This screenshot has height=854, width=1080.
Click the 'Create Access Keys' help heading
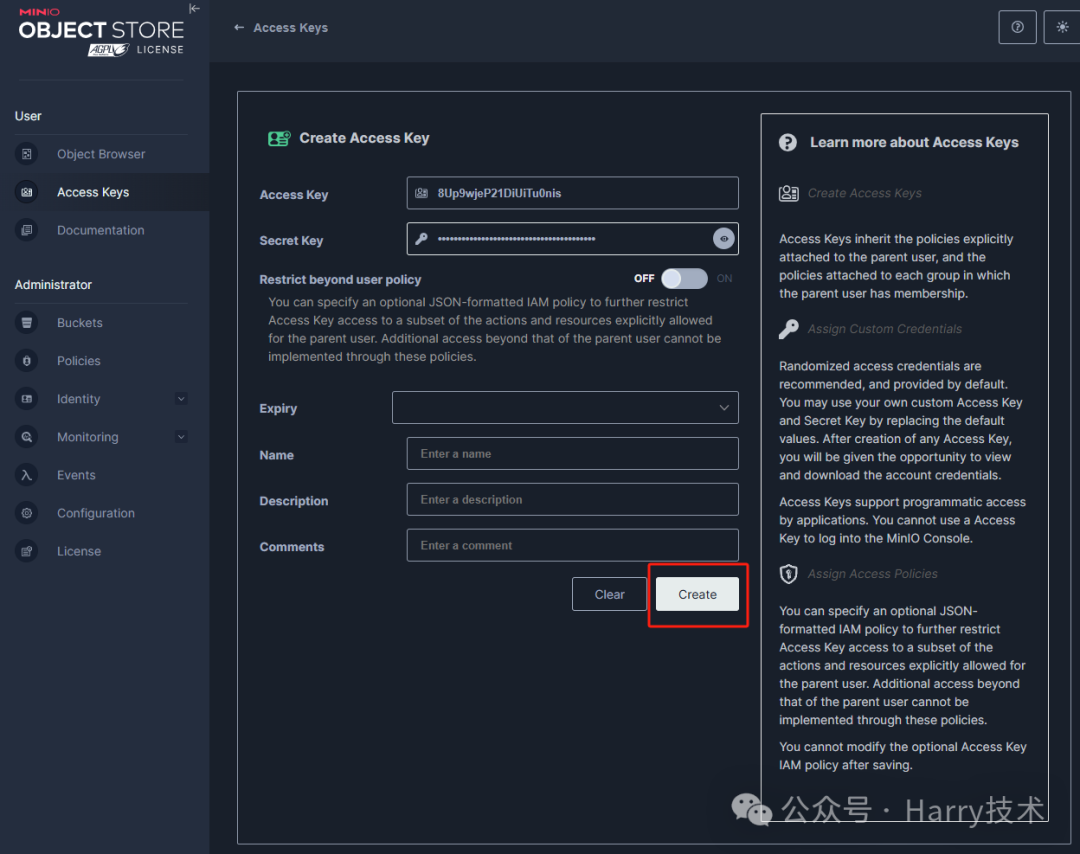coord(864,194)
